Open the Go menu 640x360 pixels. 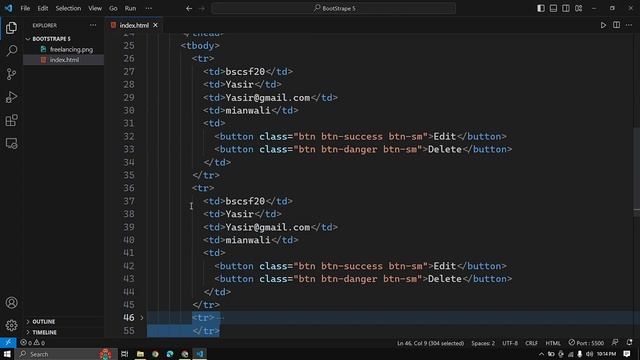coord(113,8)
